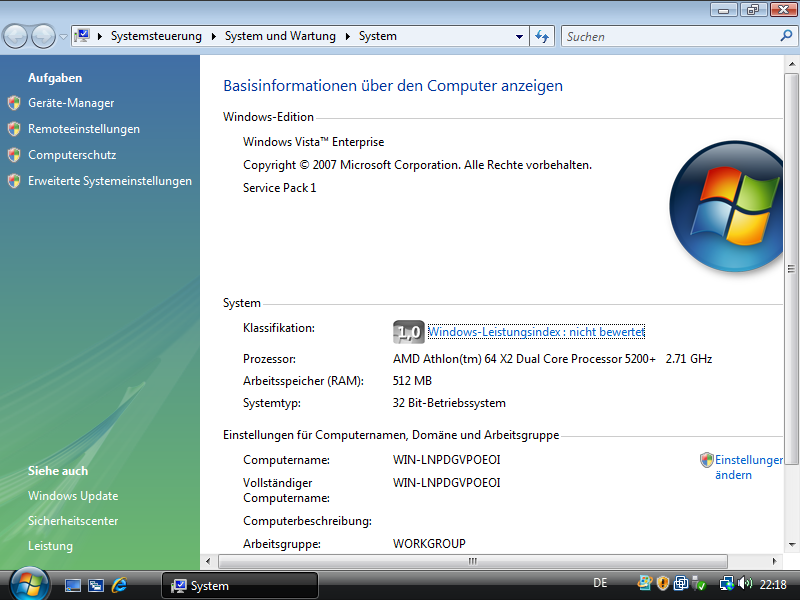The width and height of the screenshot is (800, 600).
Task: Click the Show Desktop icon in the taskbar
Action: (73, 583)
